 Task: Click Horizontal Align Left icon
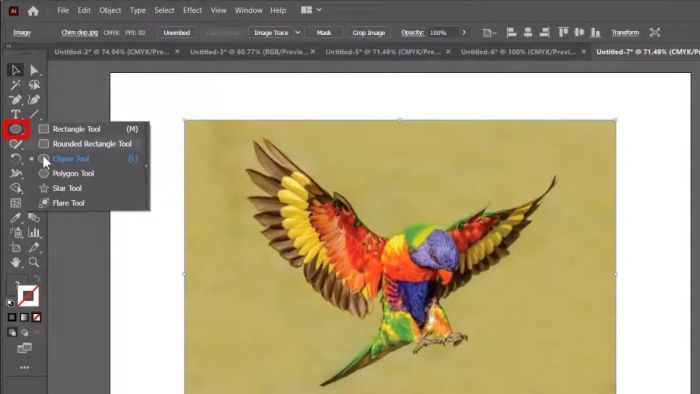(512, 32)
